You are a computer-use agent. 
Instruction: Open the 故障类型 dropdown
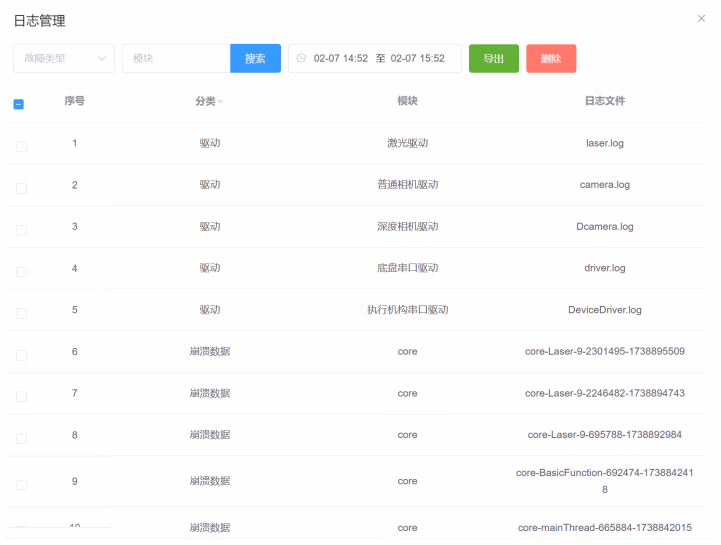(64, 58)
